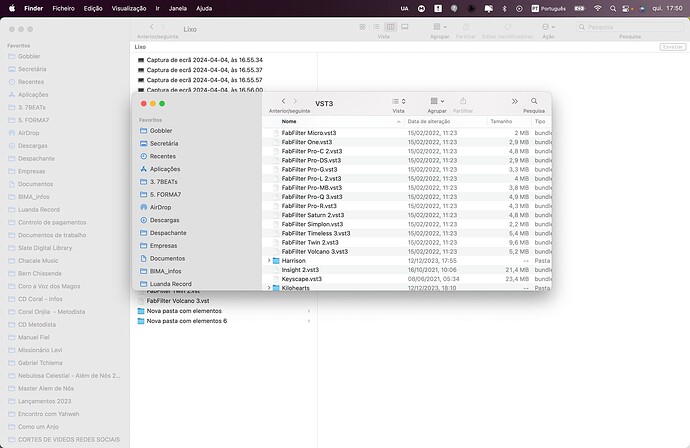Sort by Tipo column
Screen dimensions: 690x448
coord(540,121)
